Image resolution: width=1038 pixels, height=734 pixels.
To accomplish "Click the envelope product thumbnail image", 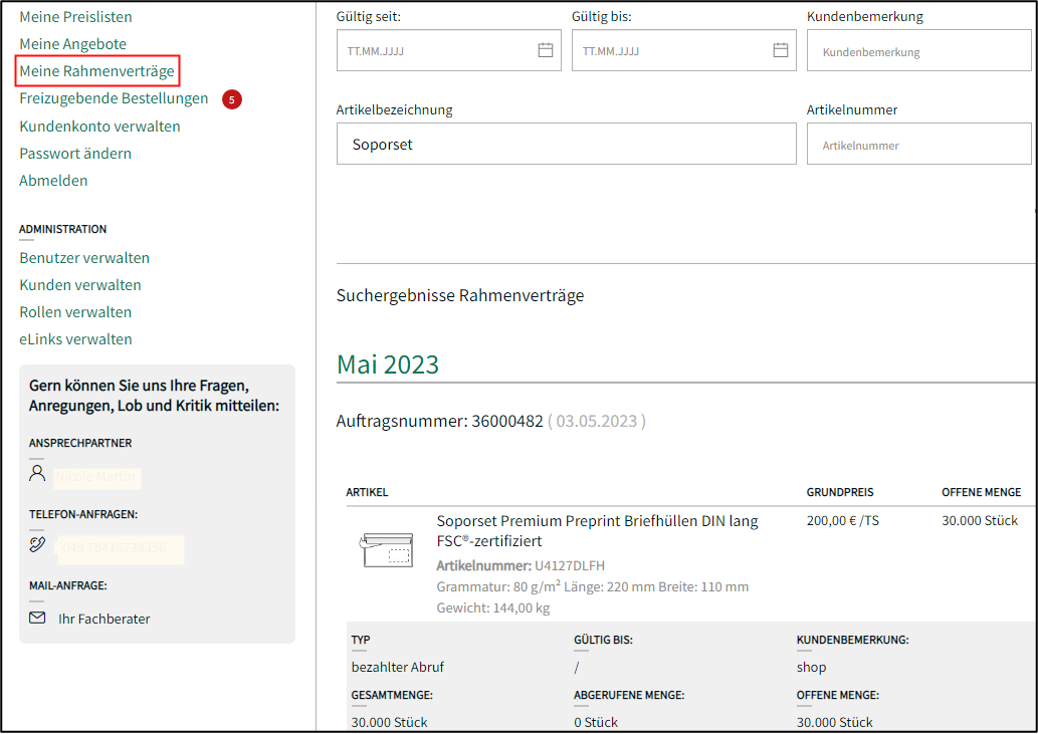I will [386, 551].
